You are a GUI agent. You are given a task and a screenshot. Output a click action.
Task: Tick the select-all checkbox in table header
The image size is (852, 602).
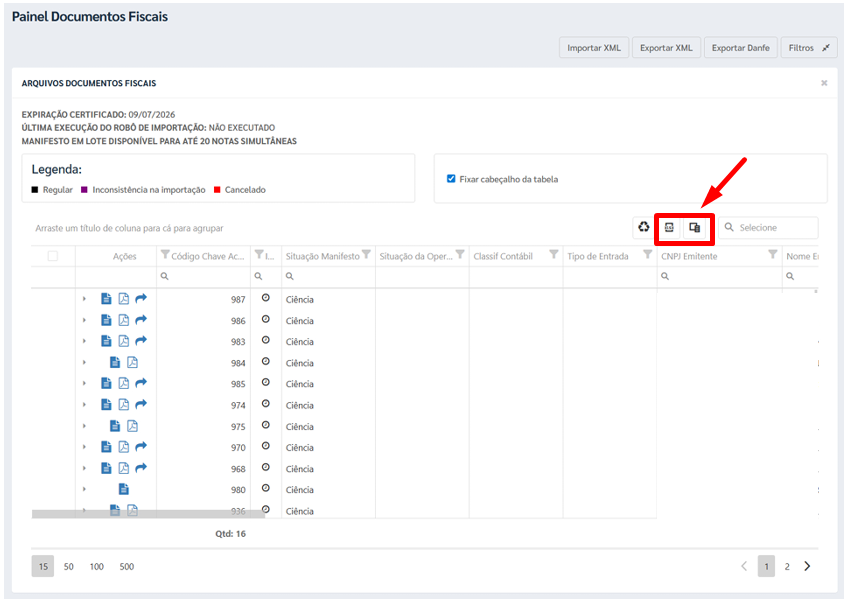point(53,256)
